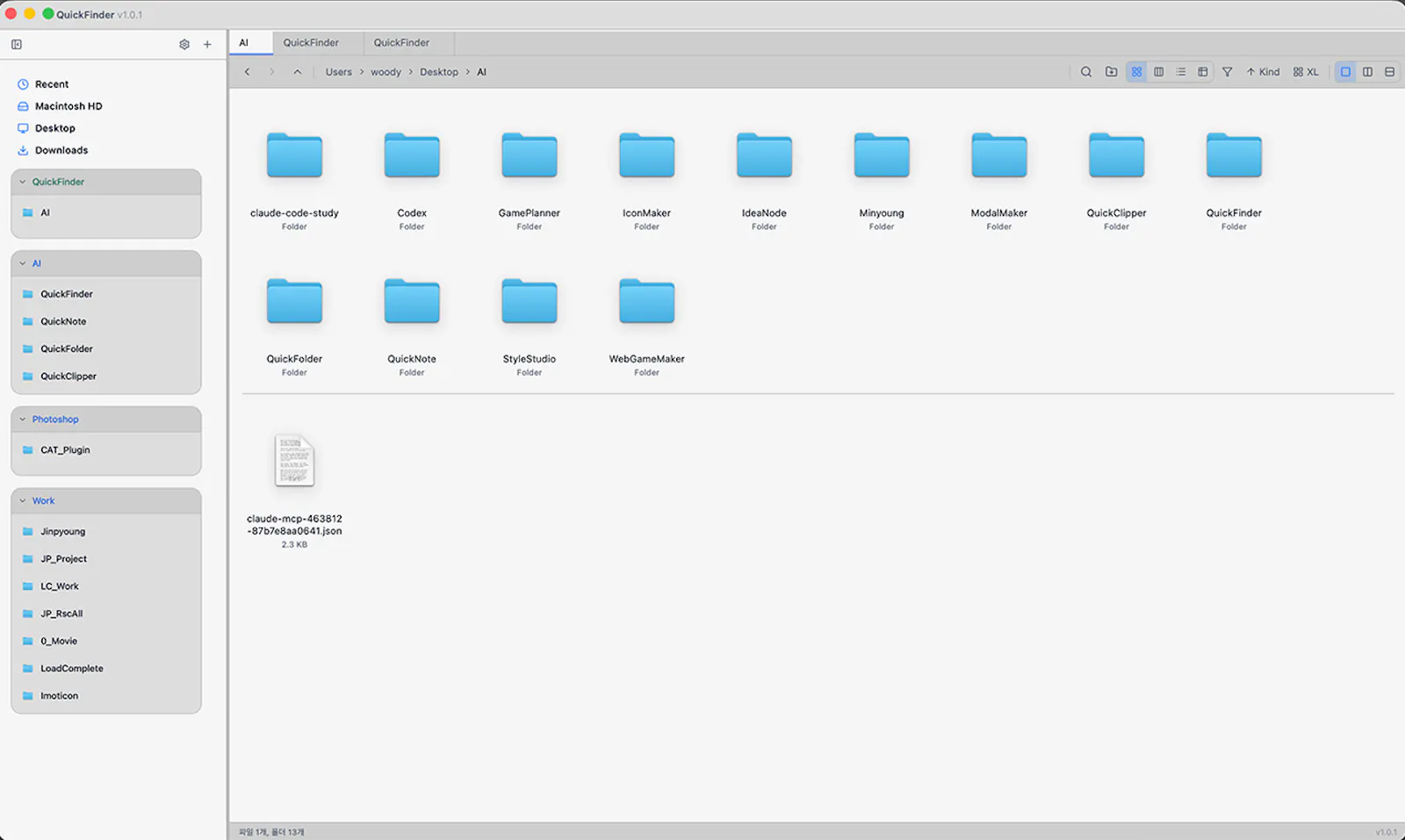Open the GamePlanner folder

click(530, 155)
